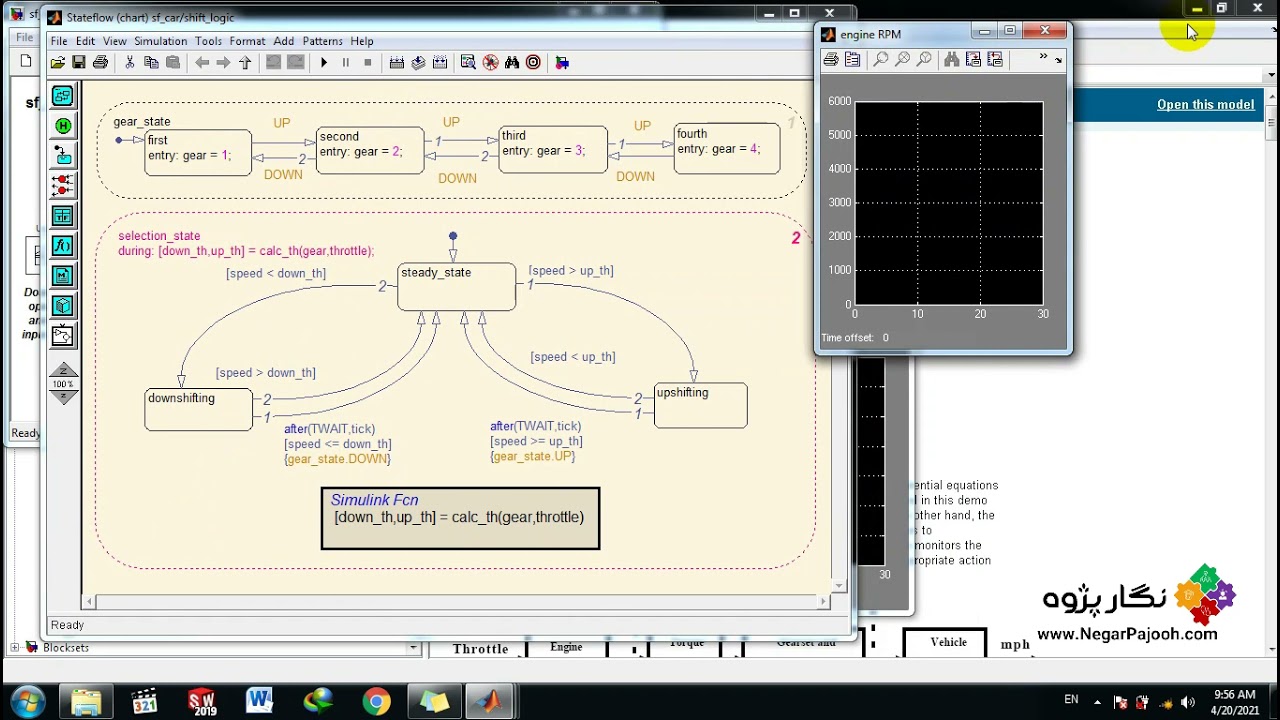The width and height of the screenshot is (1280, 720).
Task: Select the fourth gear state
Action: pyautogui.click(x=727, y=148)
